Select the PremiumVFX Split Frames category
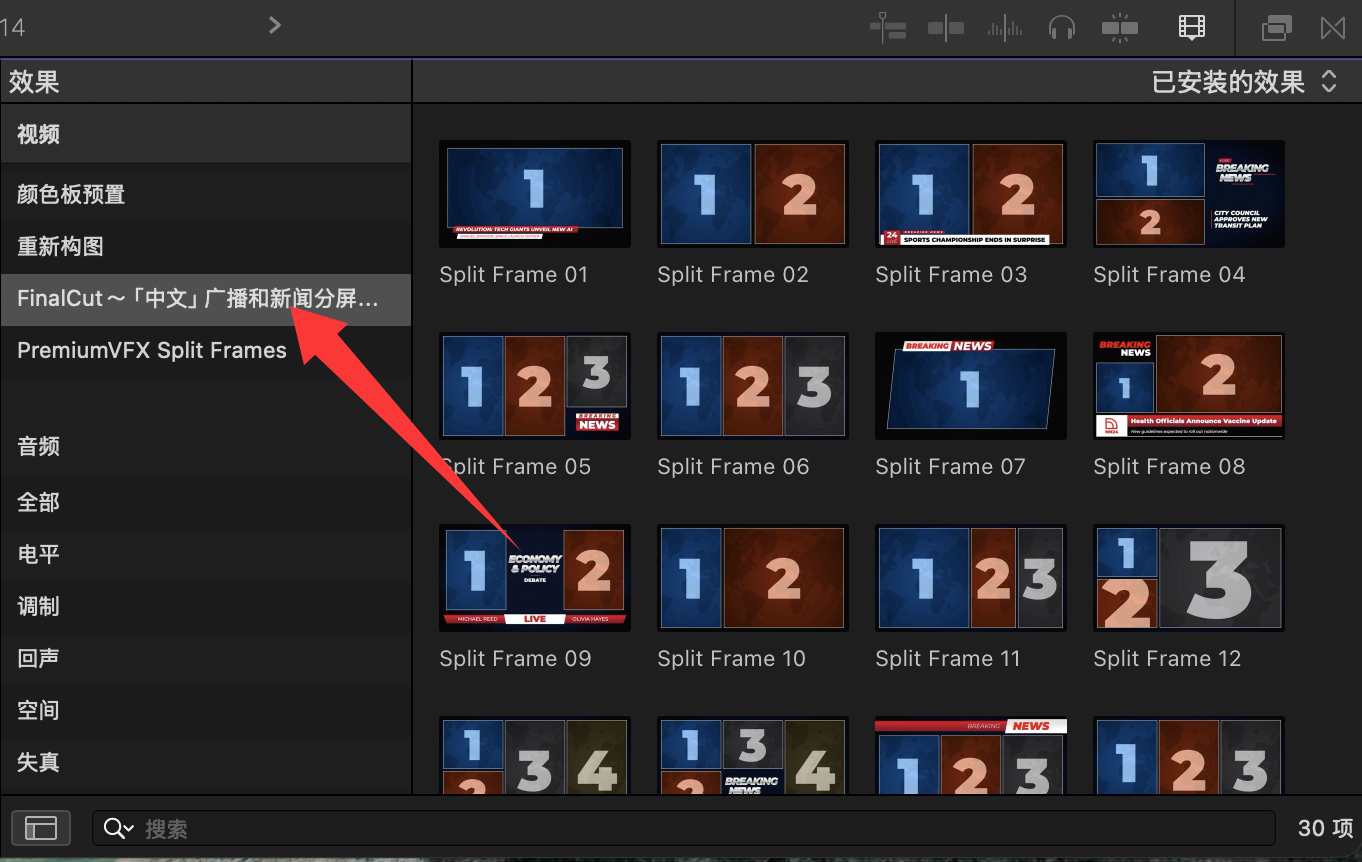This screenshot has height=862, width=1362. (x=152, y=350)
